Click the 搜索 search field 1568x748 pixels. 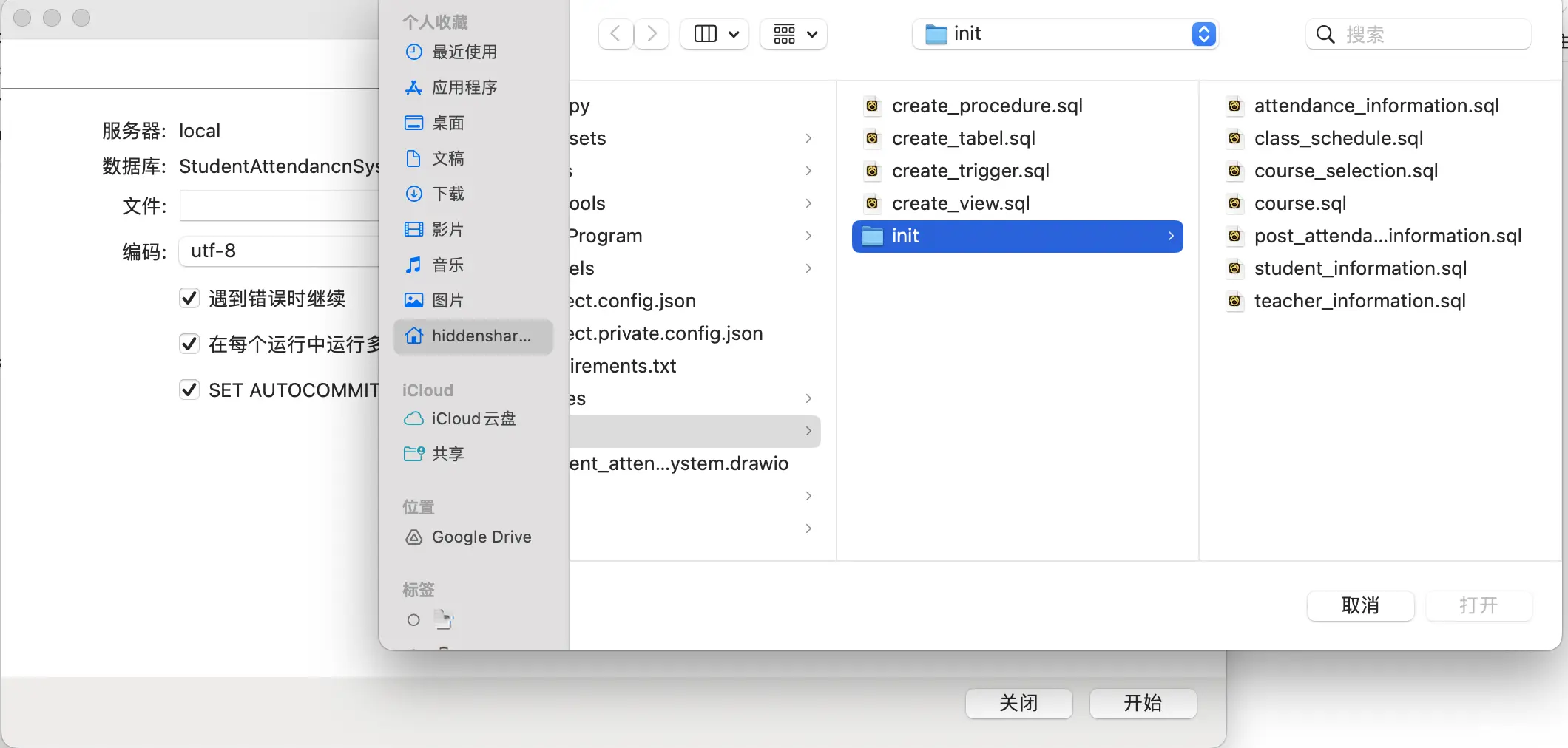pyautogui.click(x=1419, y=35)
